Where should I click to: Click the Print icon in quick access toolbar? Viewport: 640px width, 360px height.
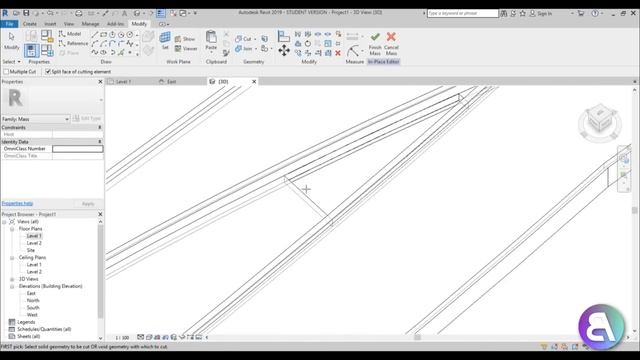pos(79,13)
